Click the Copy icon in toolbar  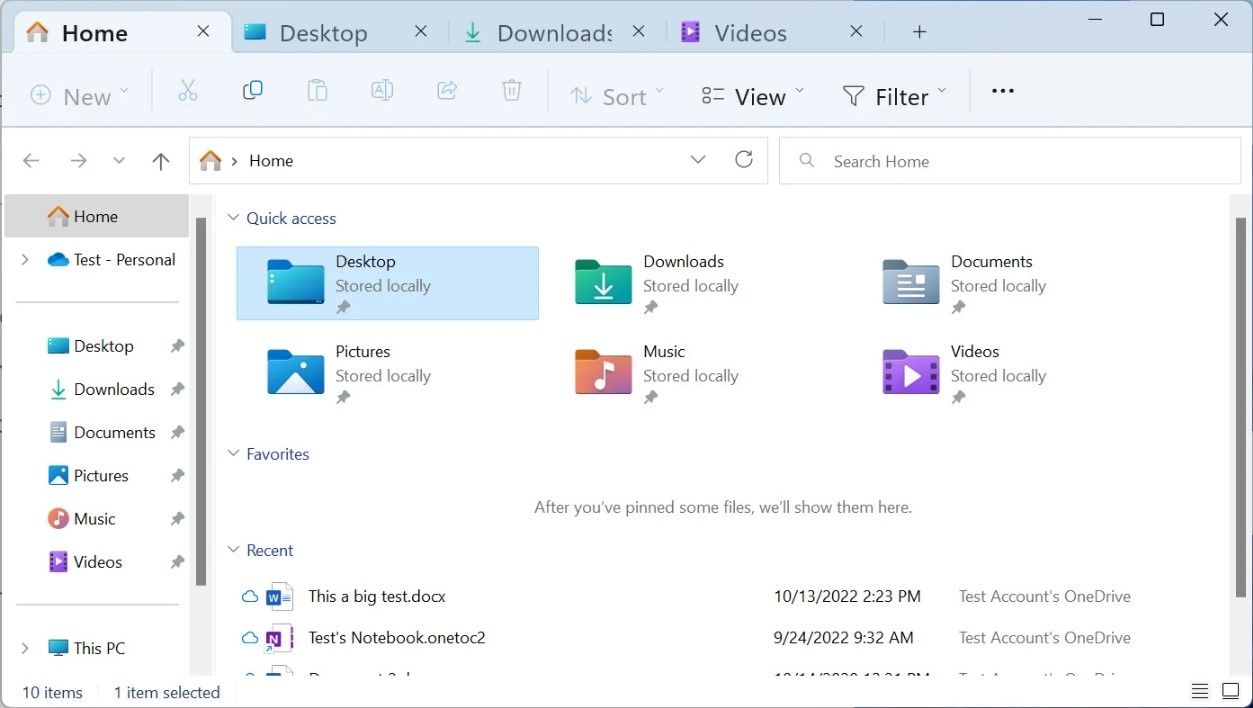point(253,91)
